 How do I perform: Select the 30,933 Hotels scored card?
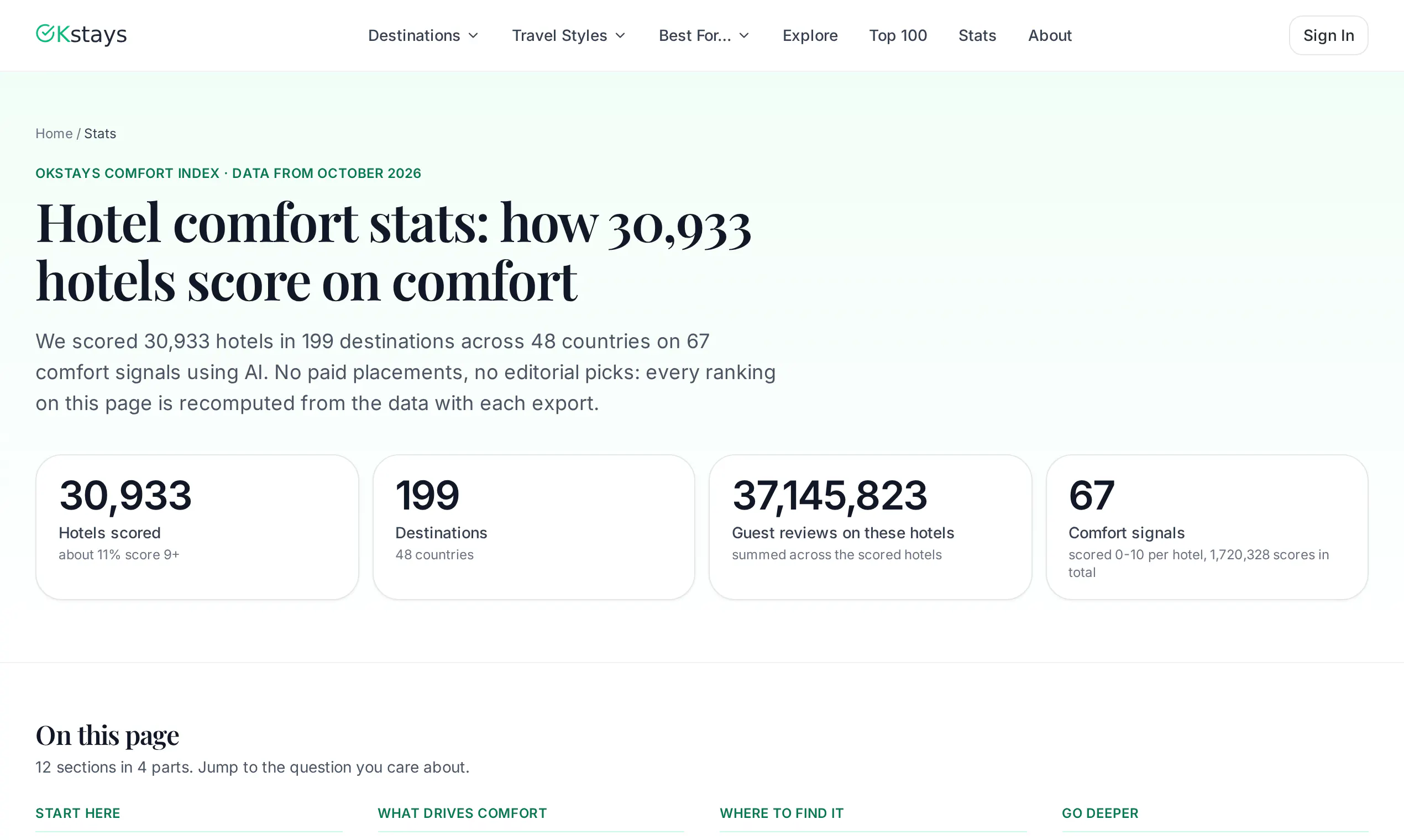tap(197, 527)
